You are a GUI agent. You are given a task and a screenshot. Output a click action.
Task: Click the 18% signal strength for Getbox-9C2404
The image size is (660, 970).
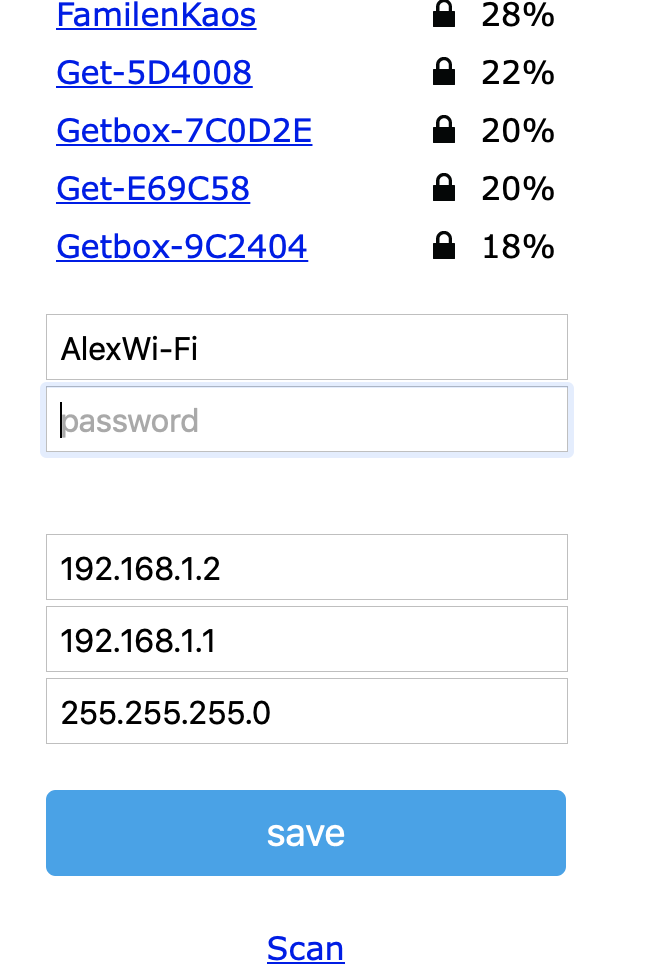tap(518, 247)
